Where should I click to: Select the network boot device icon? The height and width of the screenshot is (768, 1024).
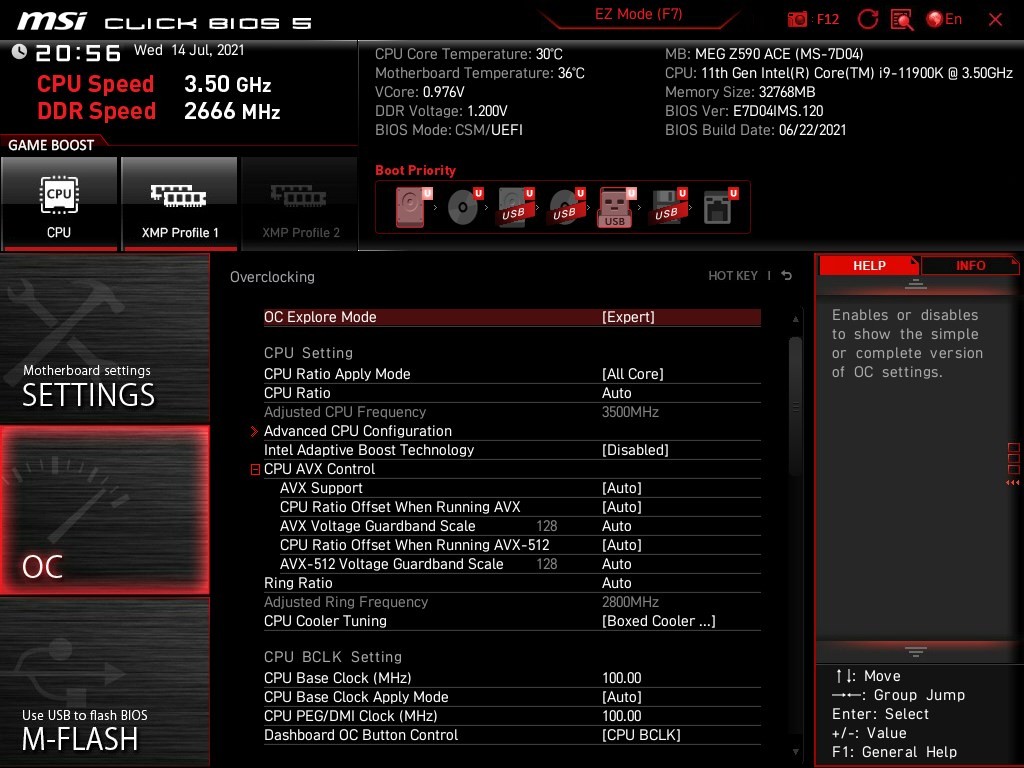(717, 208)
